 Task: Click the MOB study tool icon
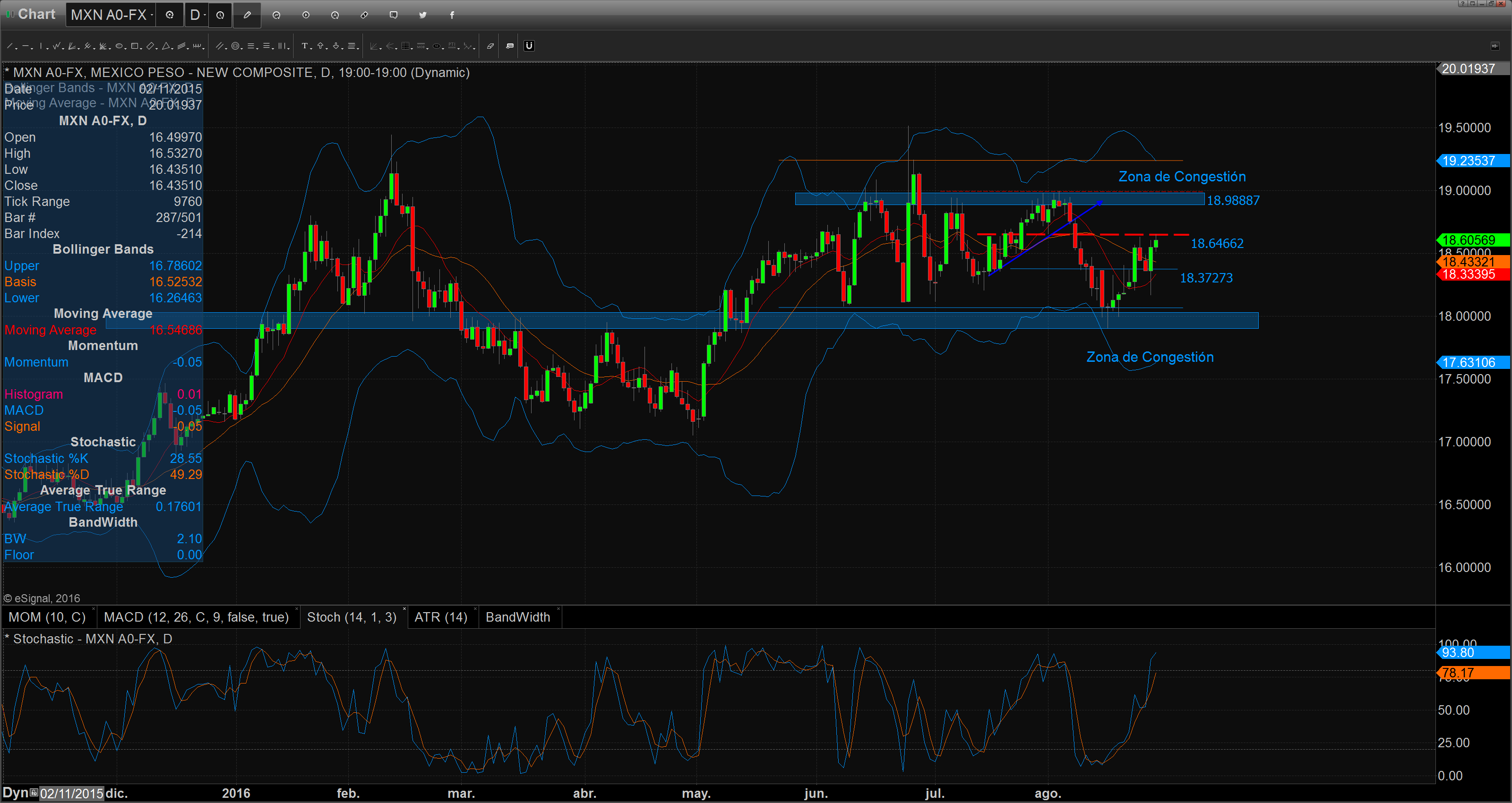coord(421,46)
